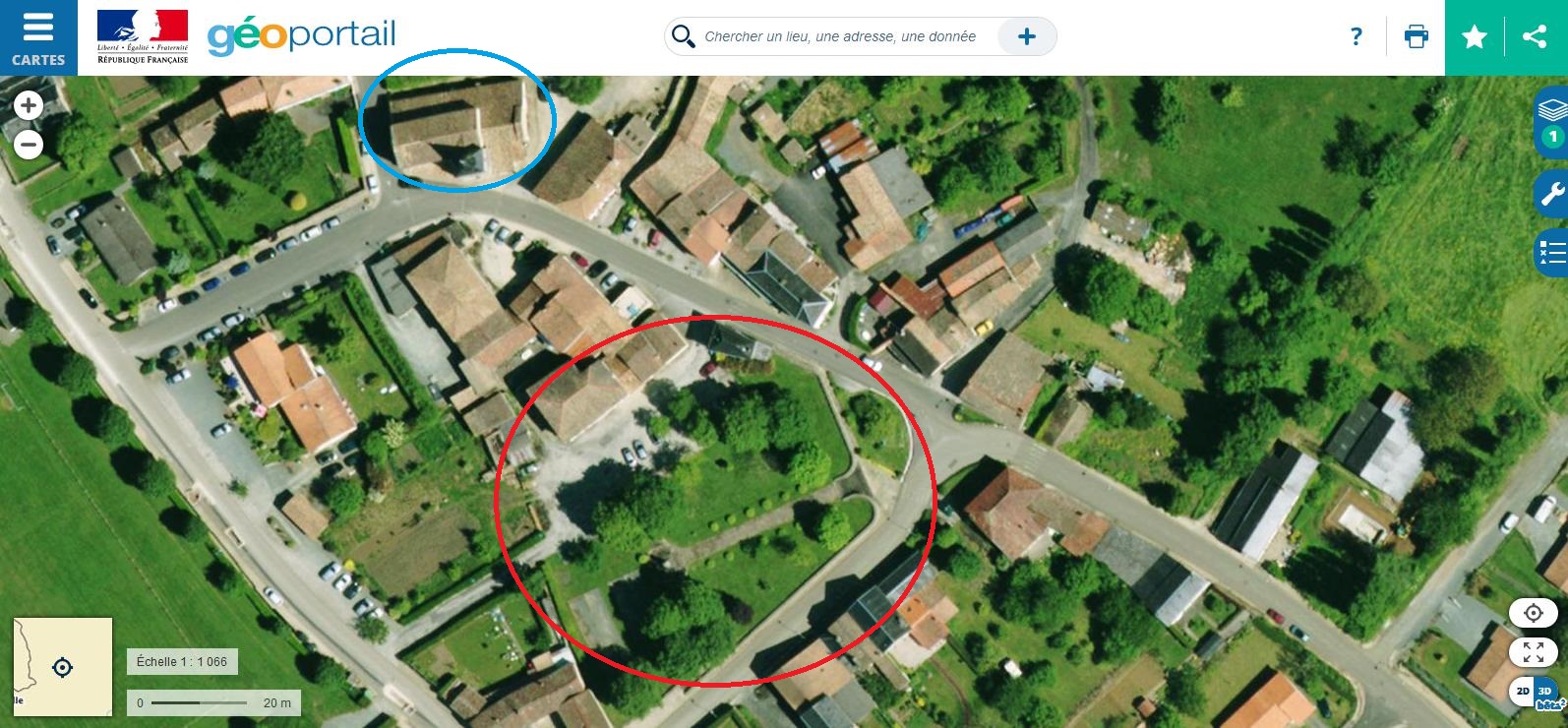Open the wrench tools panel
The height and width of the screenshot is (728, 1568).
coord(1551,193)
